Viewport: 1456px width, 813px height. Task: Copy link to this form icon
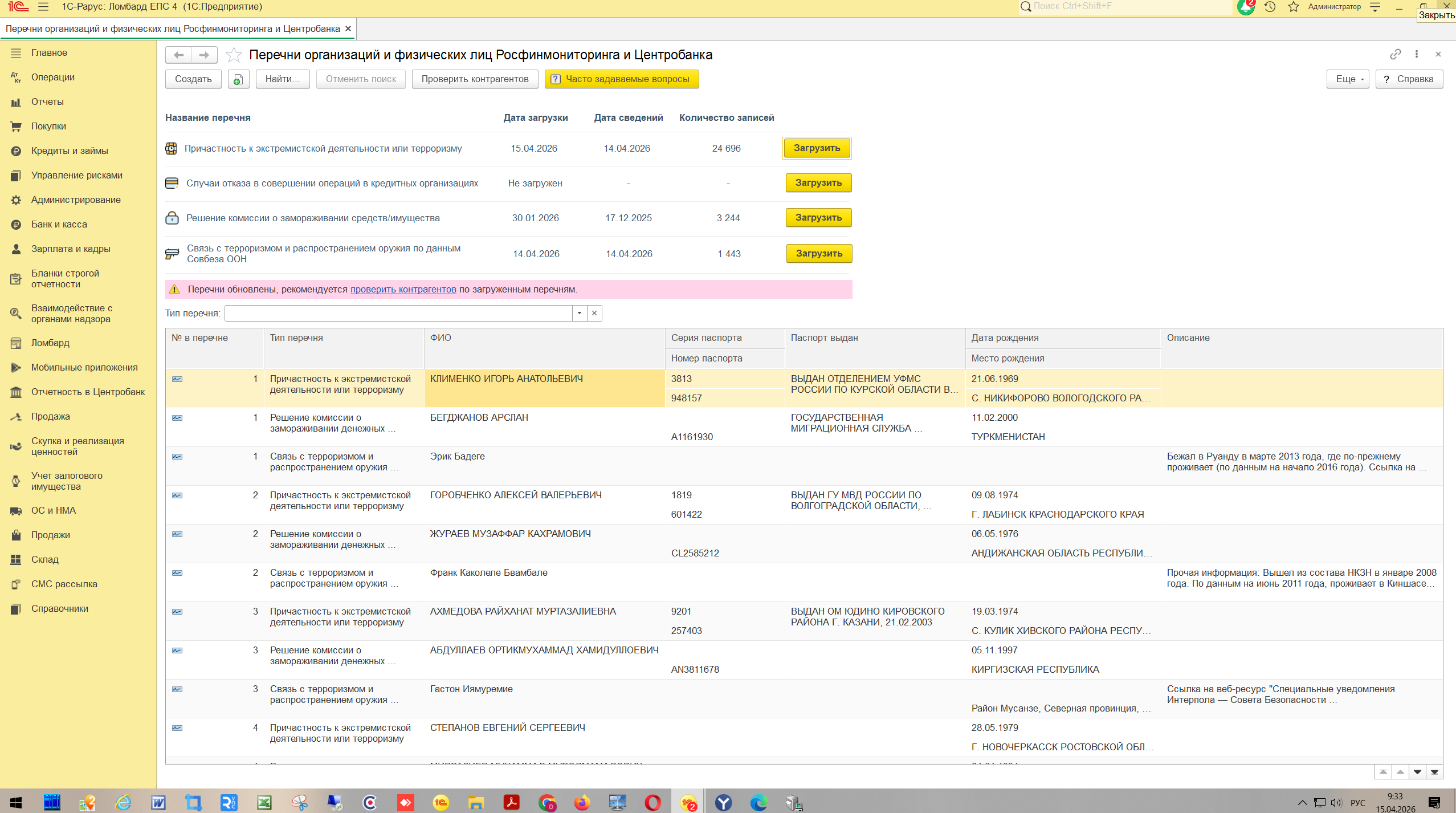pyautogui.click(x=1395, y=54)
